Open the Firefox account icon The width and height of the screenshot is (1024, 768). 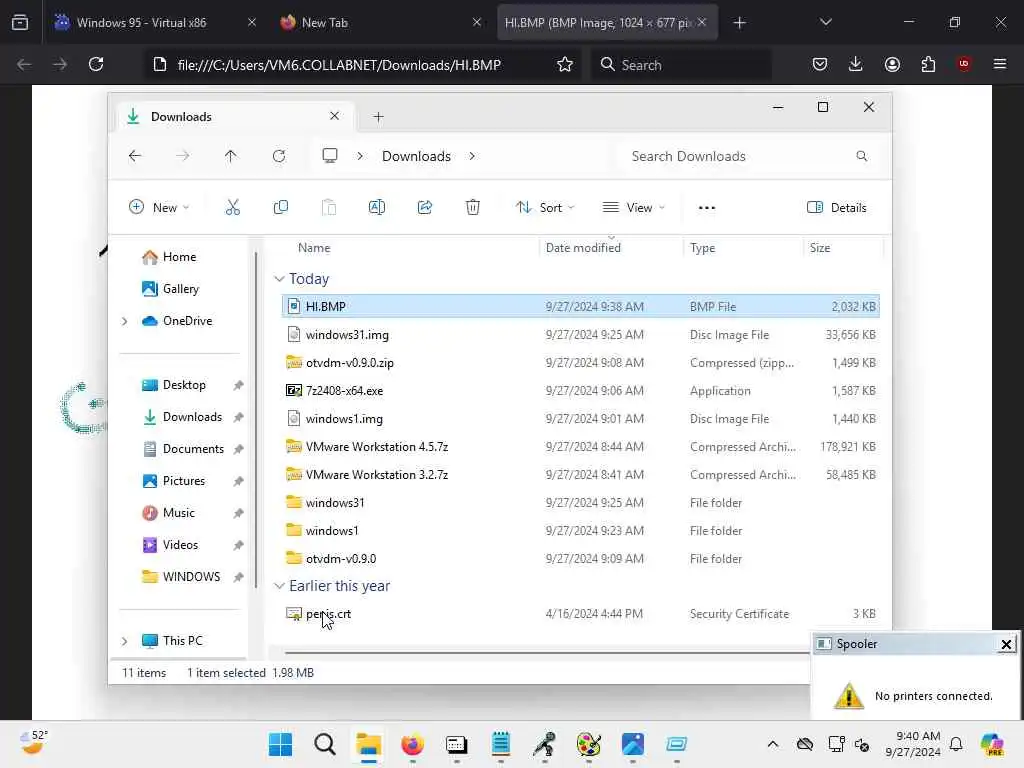pyautogui.click(x=892, y=64)
